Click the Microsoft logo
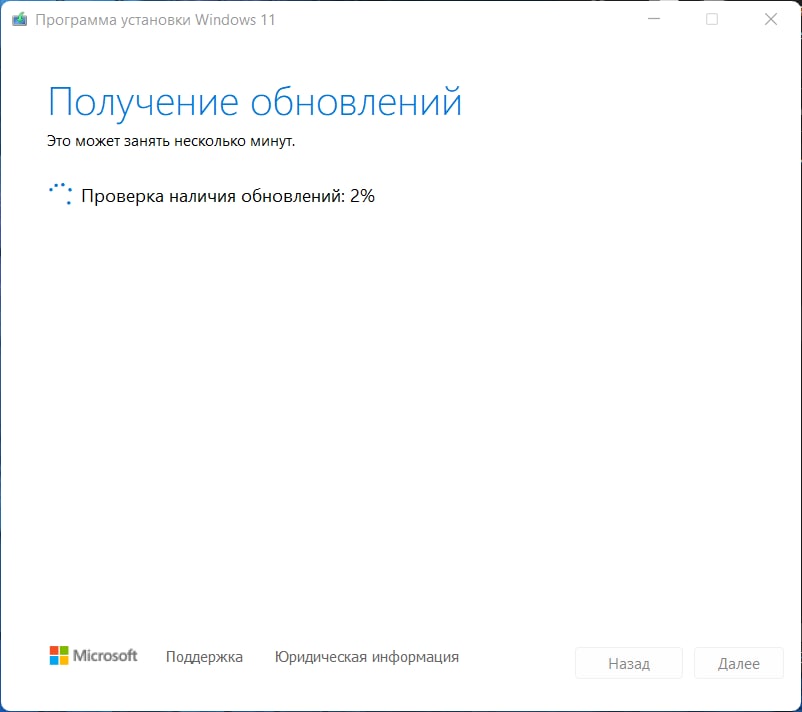This screenshot has height=712, width=802. tap(93, 656)
